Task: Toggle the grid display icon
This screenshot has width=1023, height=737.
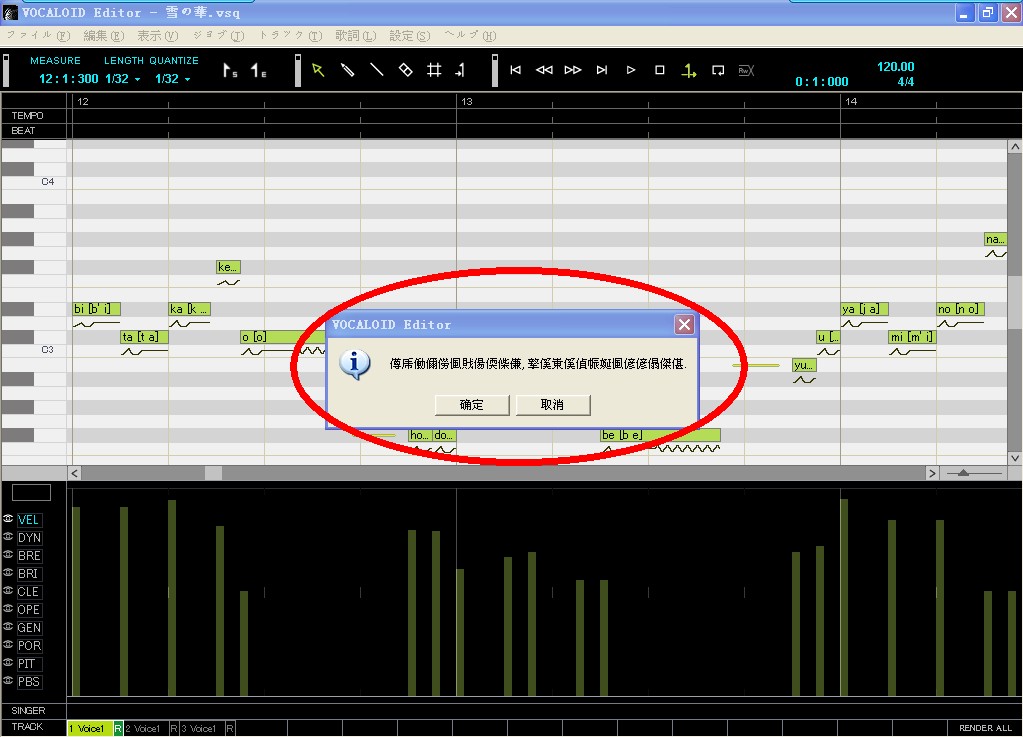Action: click(x=434, y=70)
